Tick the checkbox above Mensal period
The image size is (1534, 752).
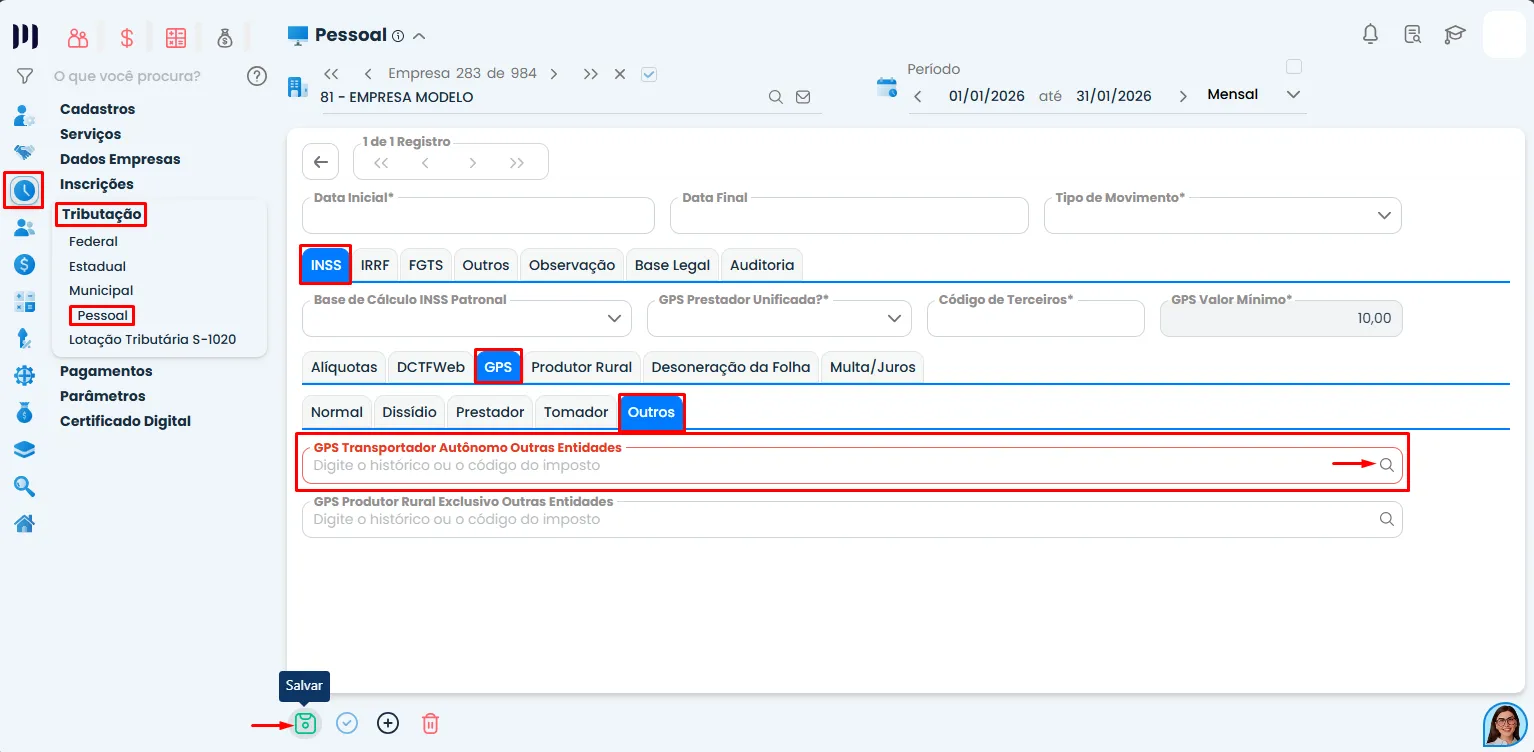[1294, 67]
